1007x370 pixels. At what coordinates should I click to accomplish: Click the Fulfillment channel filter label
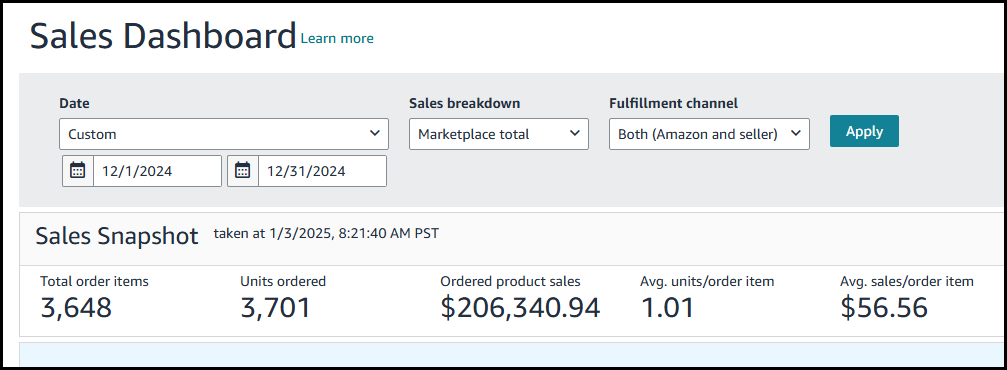[x=674, y=103]
